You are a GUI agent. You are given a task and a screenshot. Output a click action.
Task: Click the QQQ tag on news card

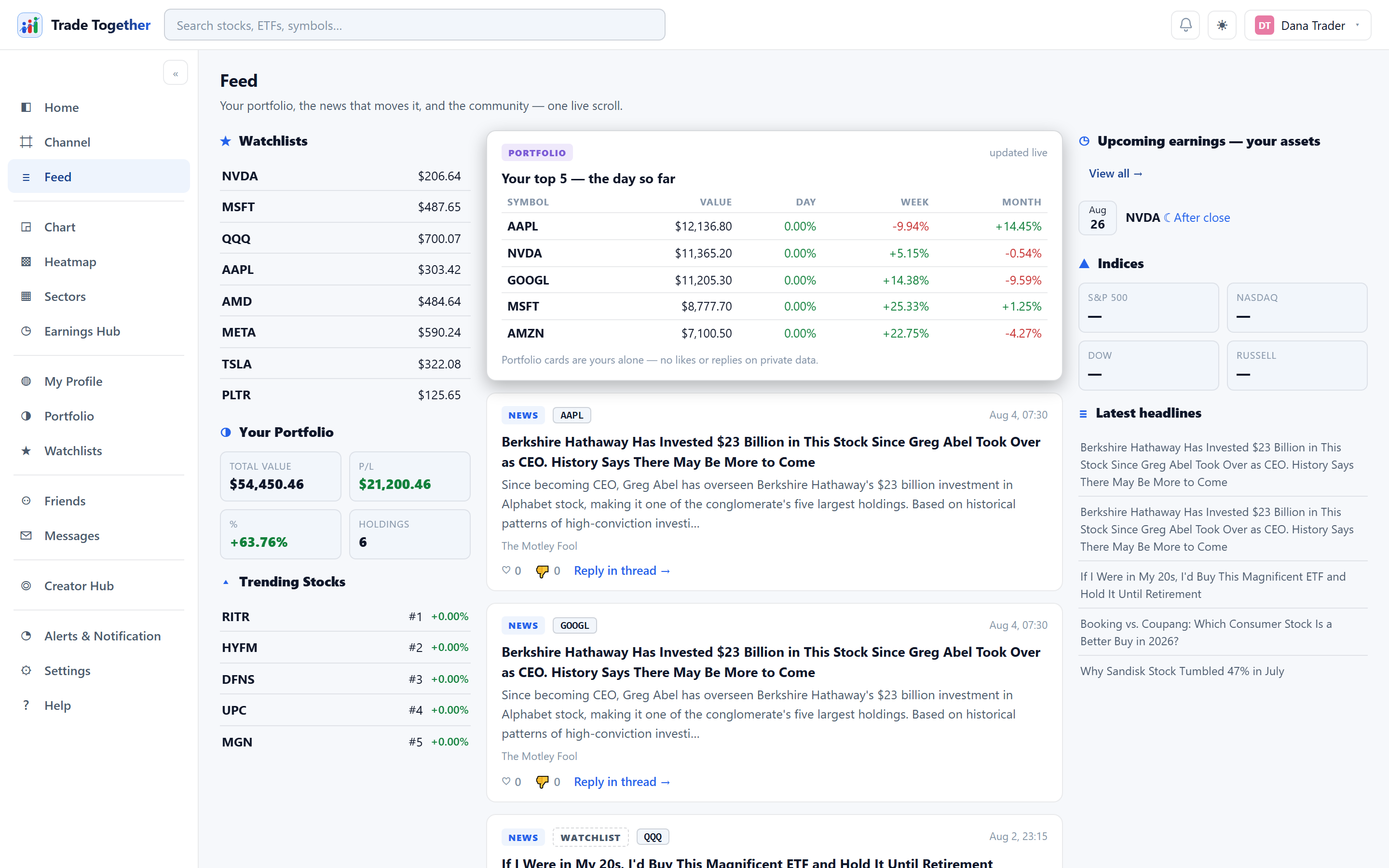653,837
